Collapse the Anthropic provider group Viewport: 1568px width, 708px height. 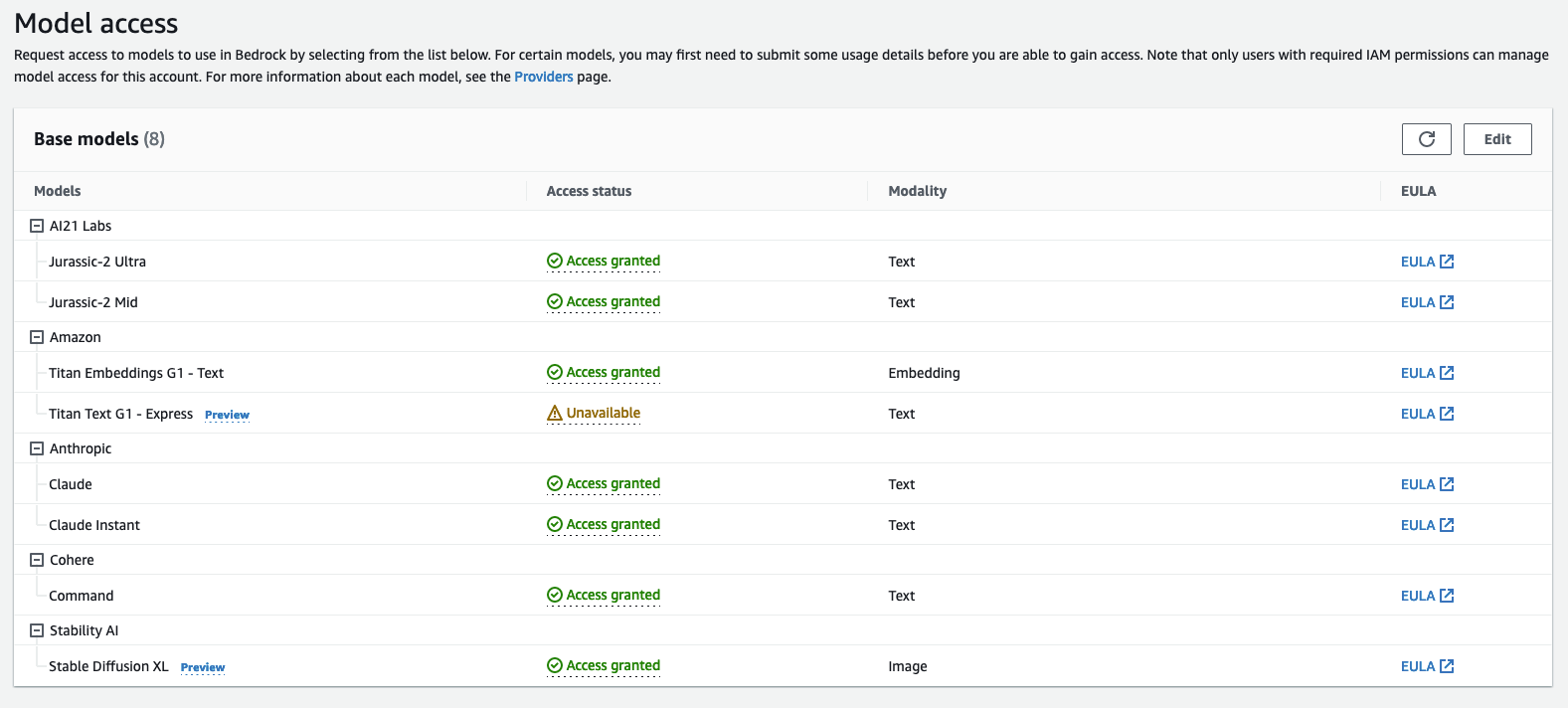37,448
